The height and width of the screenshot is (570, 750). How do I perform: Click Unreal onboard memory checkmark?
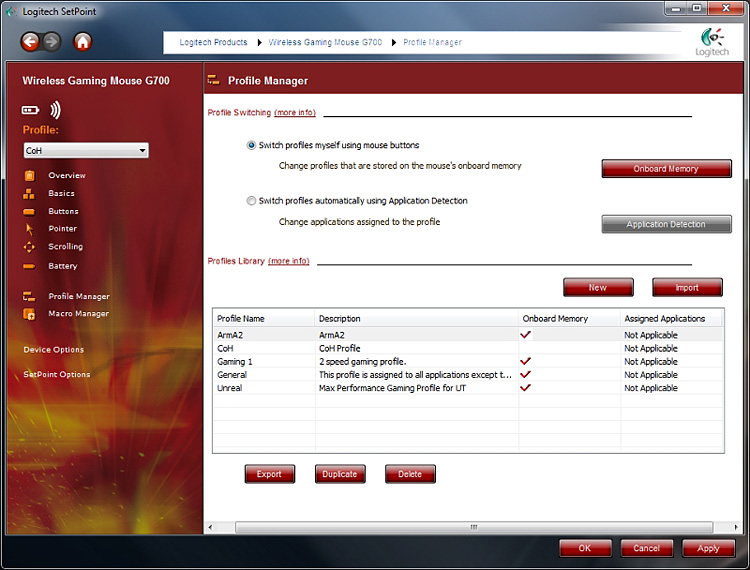[x=525, y=387]
